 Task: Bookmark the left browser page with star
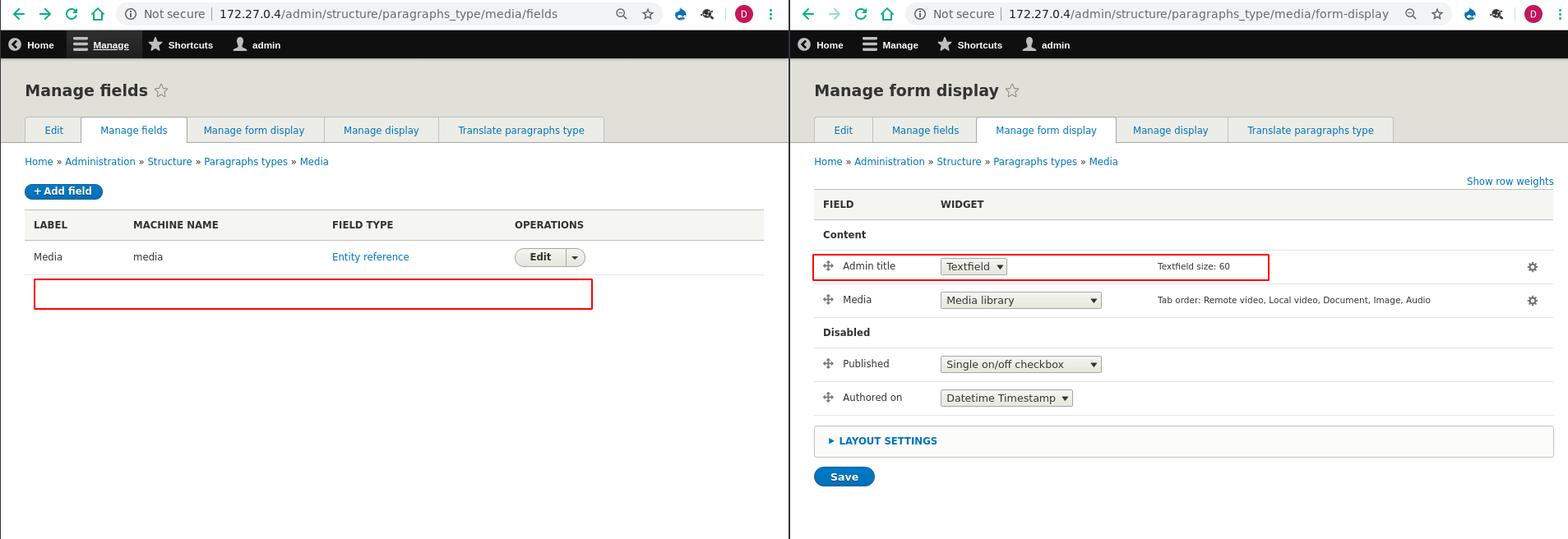tap(648, 14)
